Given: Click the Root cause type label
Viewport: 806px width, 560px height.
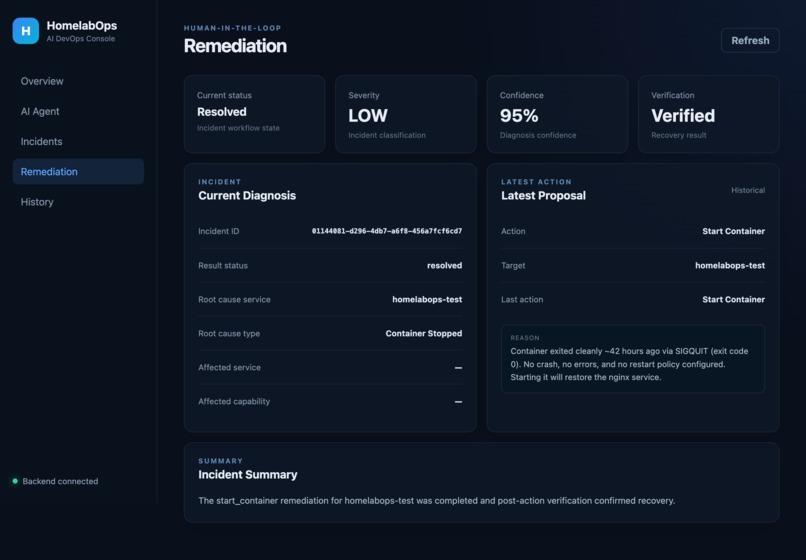Looking at the screenshot, I should 229,333.
